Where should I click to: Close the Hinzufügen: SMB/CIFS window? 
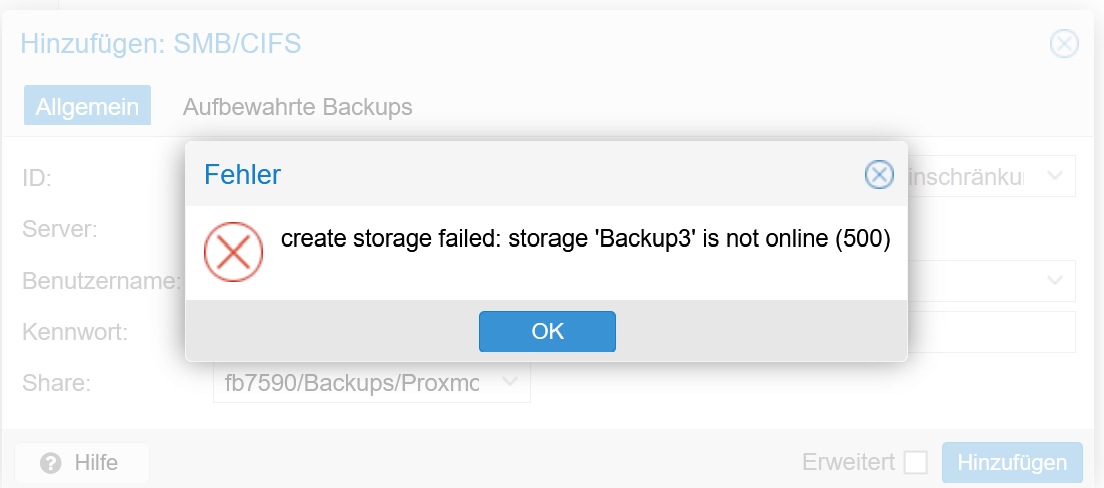click(1064, 44)
